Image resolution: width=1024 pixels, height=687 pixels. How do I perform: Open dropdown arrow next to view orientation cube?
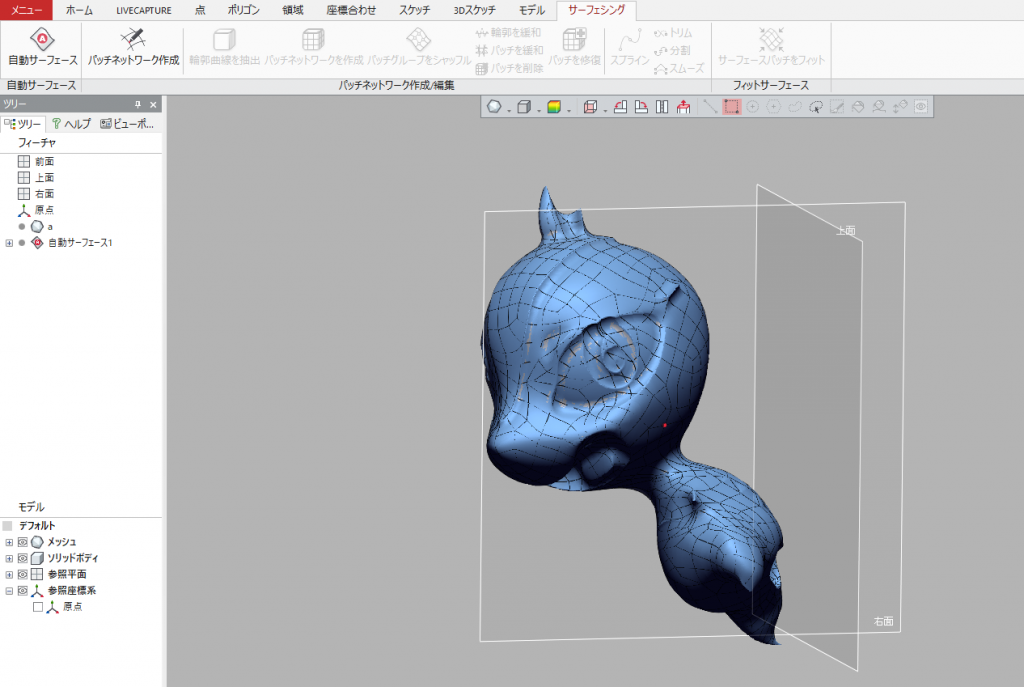pos(605,110)
